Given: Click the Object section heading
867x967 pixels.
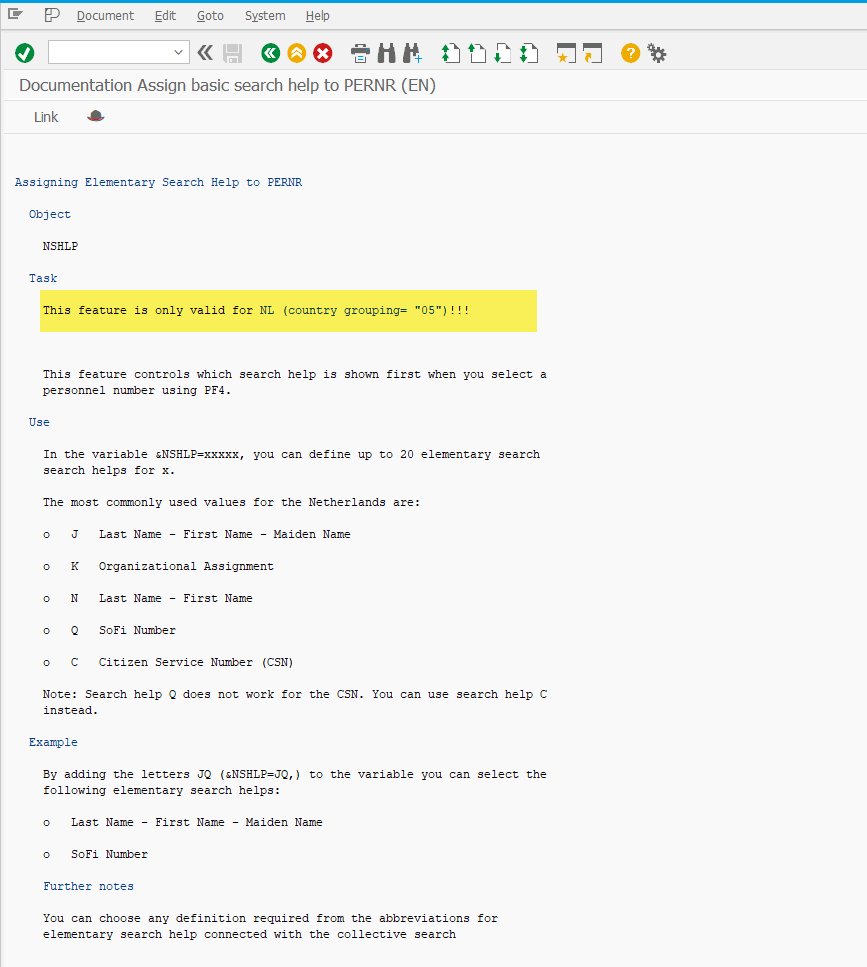Looking at the screenshot, I should [x=50, y=214].
